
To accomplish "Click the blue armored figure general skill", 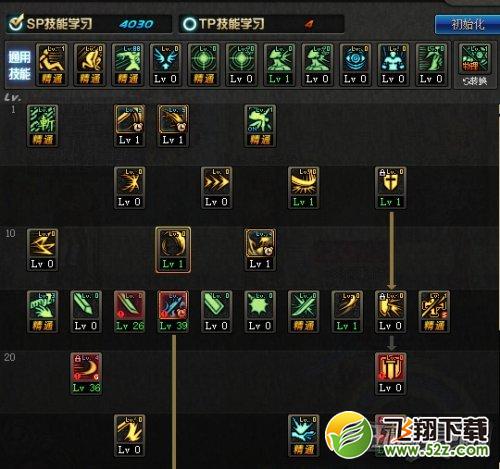I will click(393, 65).
